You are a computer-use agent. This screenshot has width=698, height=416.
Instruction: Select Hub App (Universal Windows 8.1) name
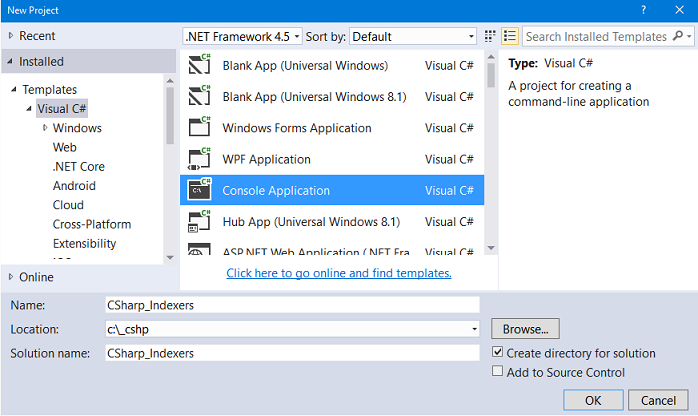(x=311, y=222)
